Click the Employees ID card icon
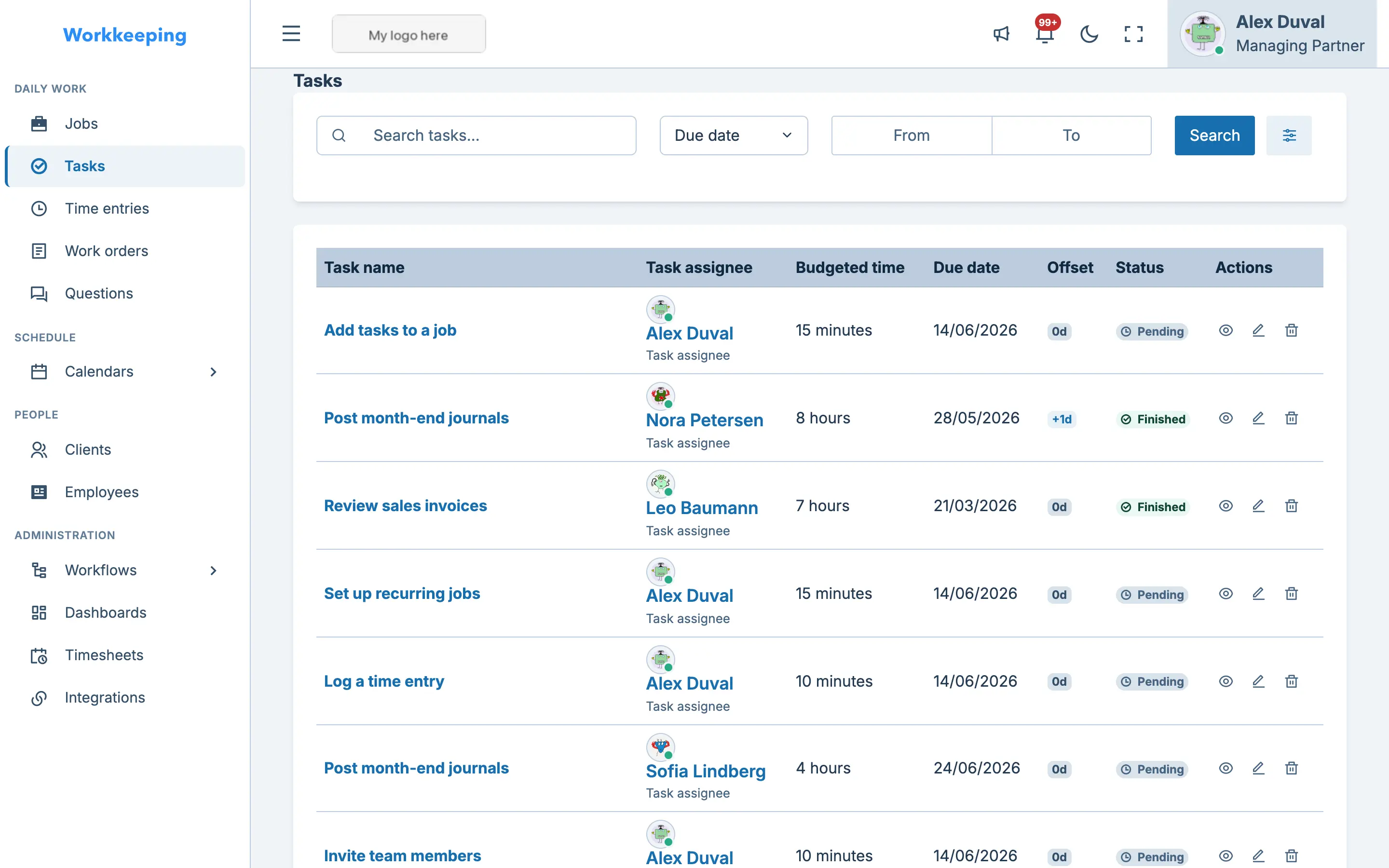Image resolution: width=1389 pixels, height=868 pixels. point(39,492)
